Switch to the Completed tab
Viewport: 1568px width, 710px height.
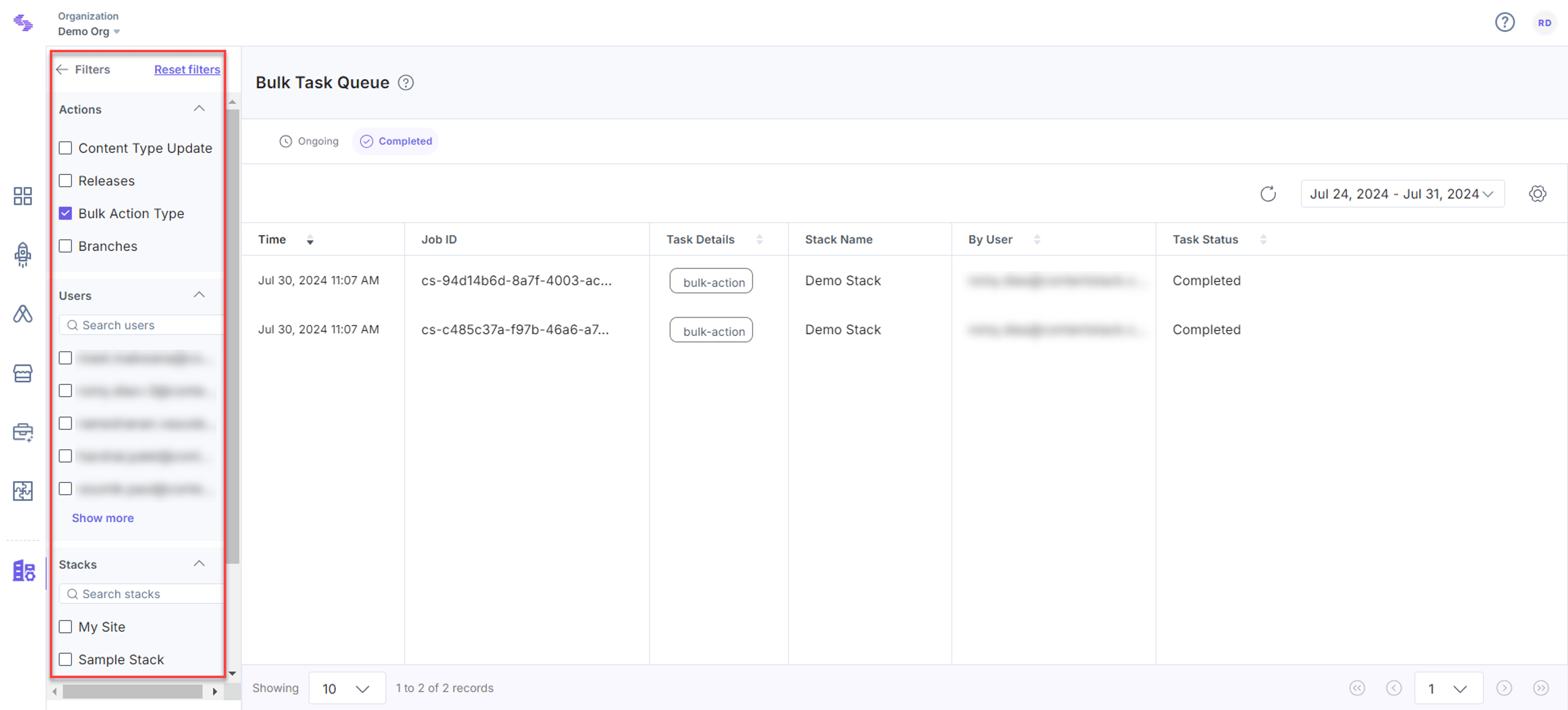396,141
